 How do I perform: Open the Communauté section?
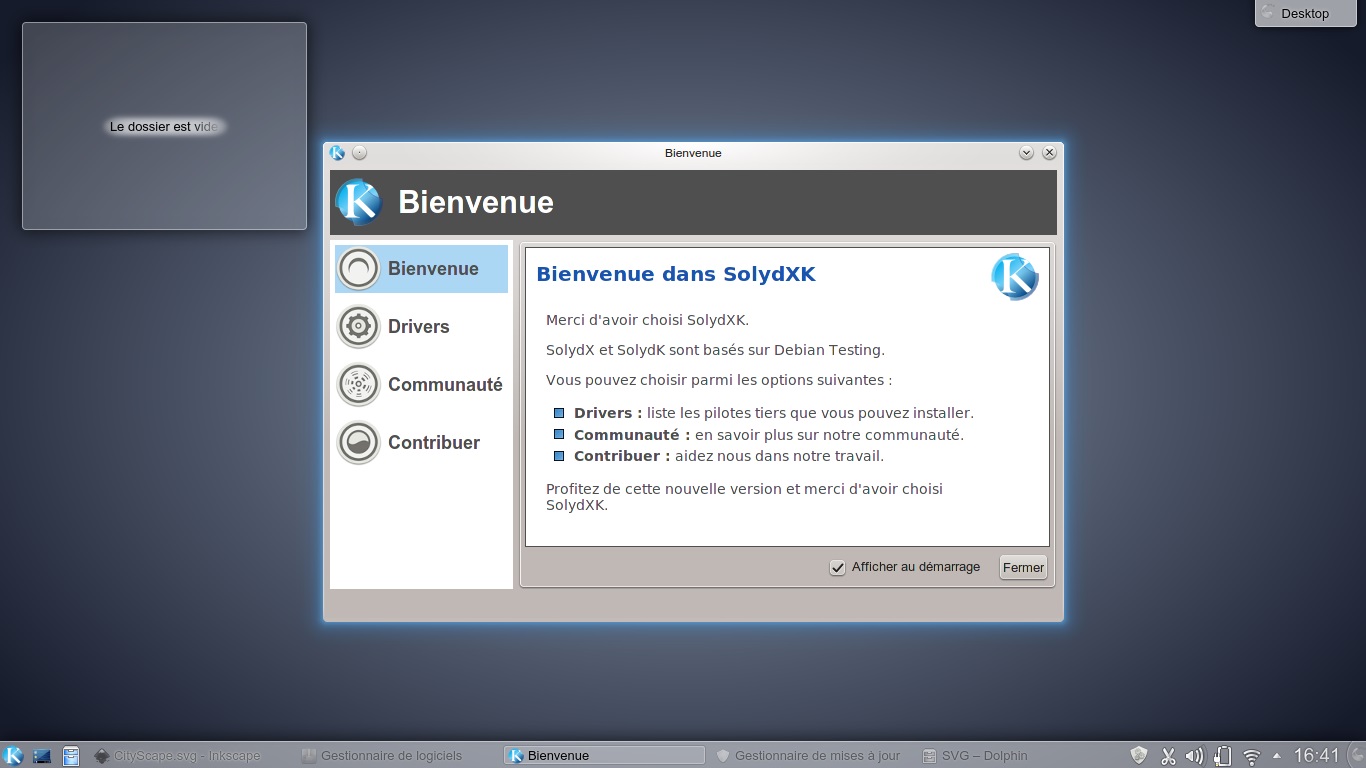[x=421, y=385]
